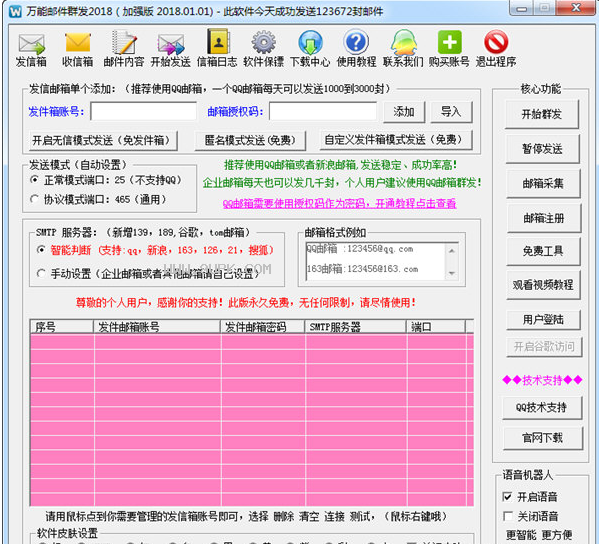Click the 发件邮箱账号 column header
Screen dimensions: 599x544
[157, 327]
